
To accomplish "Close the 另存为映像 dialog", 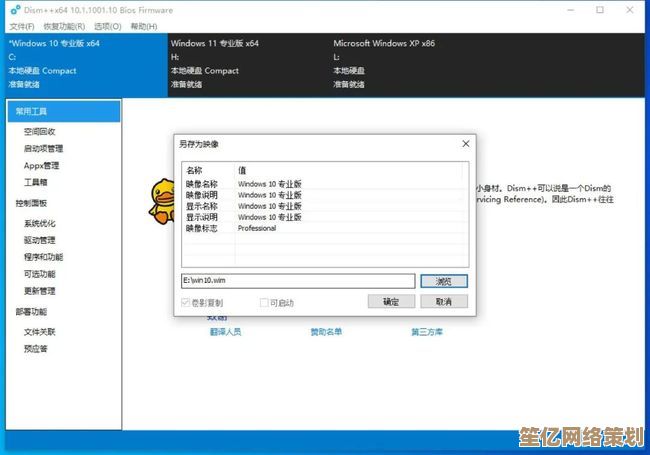I will (466, 143).
